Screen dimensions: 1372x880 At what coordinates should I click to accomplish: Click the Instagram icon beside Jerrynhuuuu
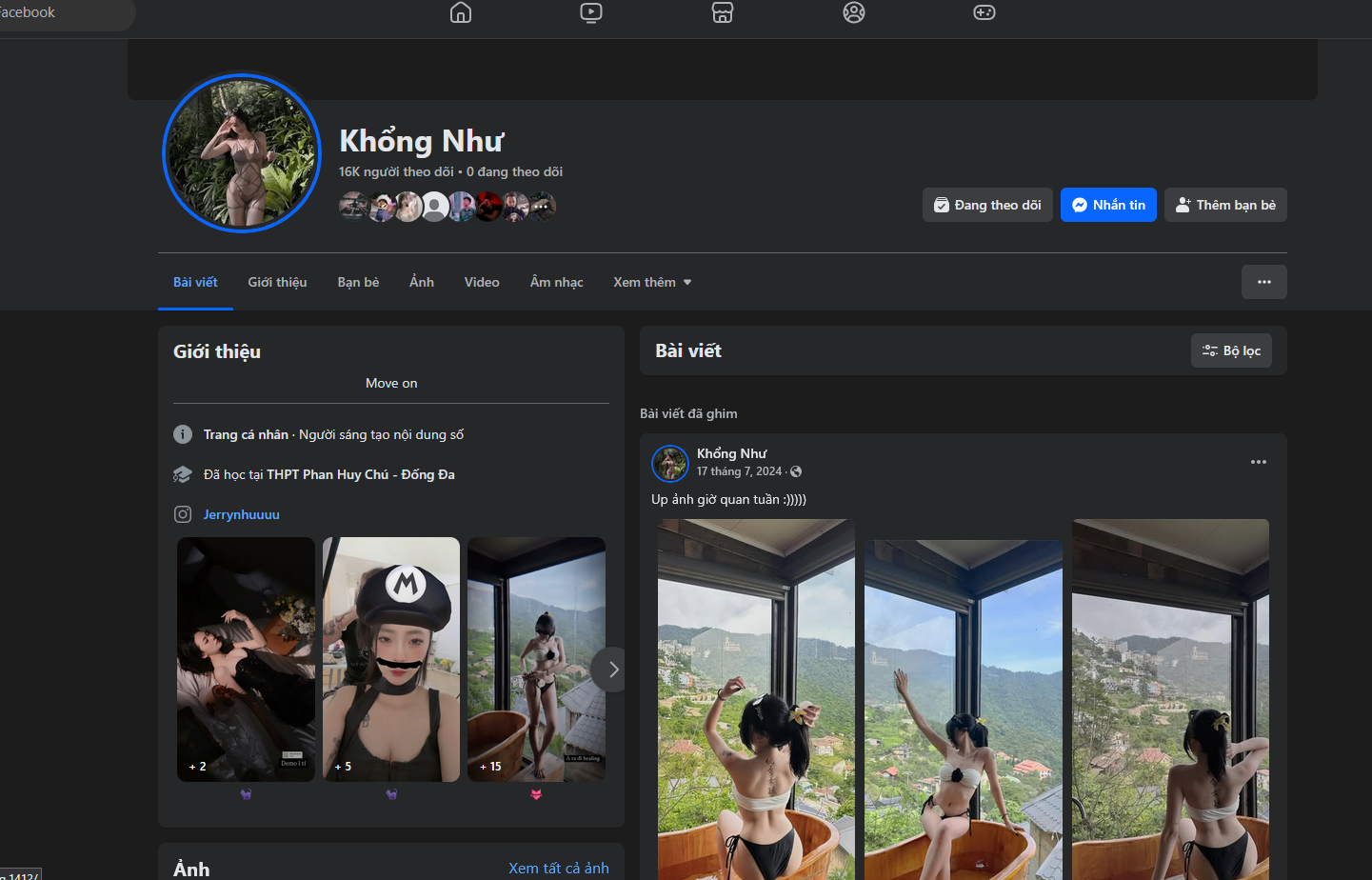pos(183,514)
